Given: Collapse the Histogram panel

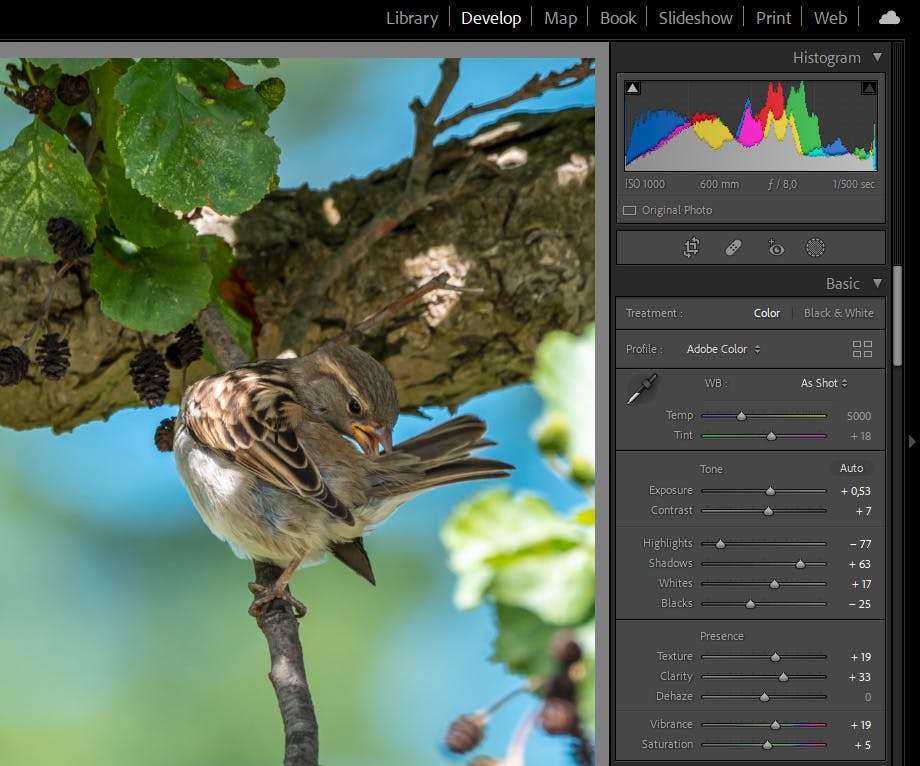Looking at the screenshot, I should 877,58.
